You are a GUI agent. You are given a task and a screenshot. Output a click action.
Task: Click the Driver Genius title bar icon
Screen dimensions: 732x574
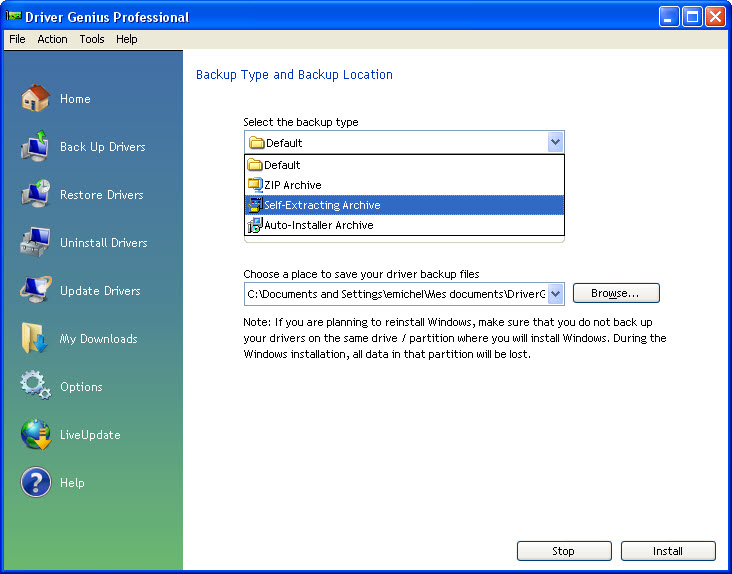pos(14,16)
